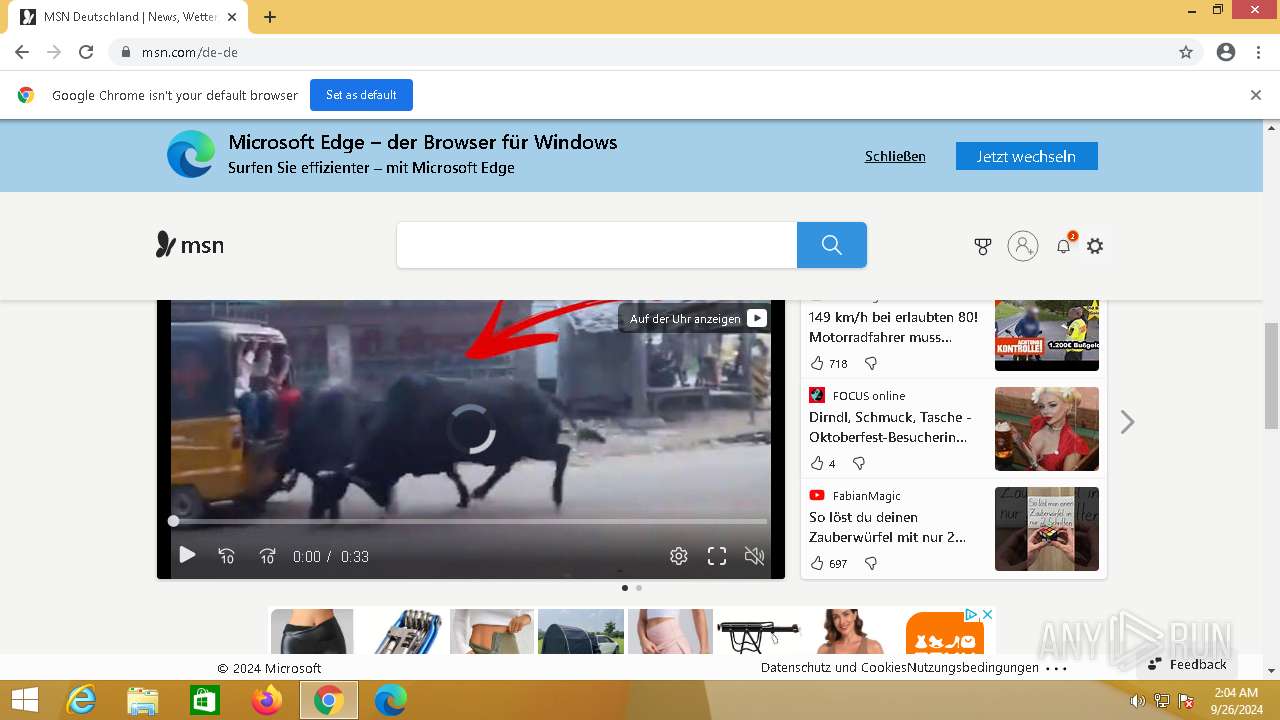Close the ad with the X

pos(987,614)
